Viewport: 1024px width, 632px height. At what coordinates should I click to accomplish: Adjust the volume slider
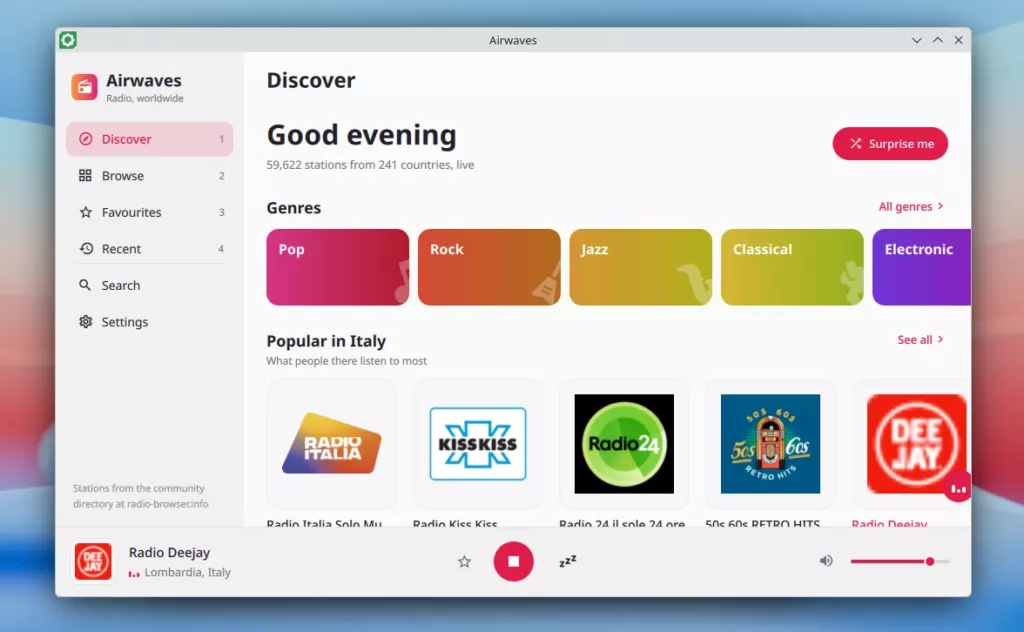[x=900, y=561]
